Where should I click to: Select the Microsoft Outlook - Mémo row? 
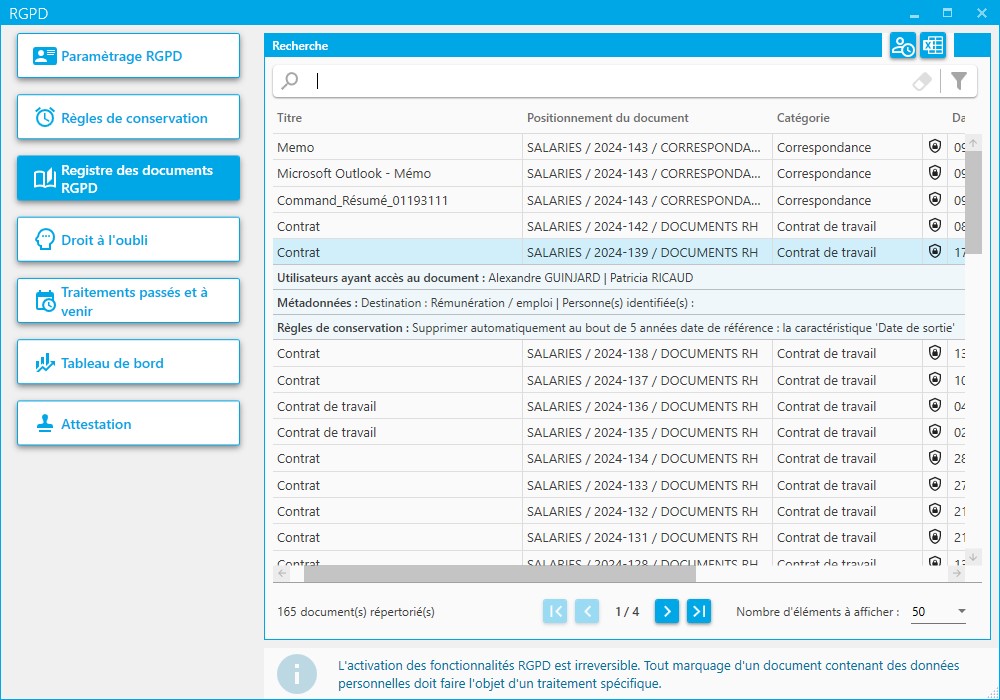tap(619, 173)
